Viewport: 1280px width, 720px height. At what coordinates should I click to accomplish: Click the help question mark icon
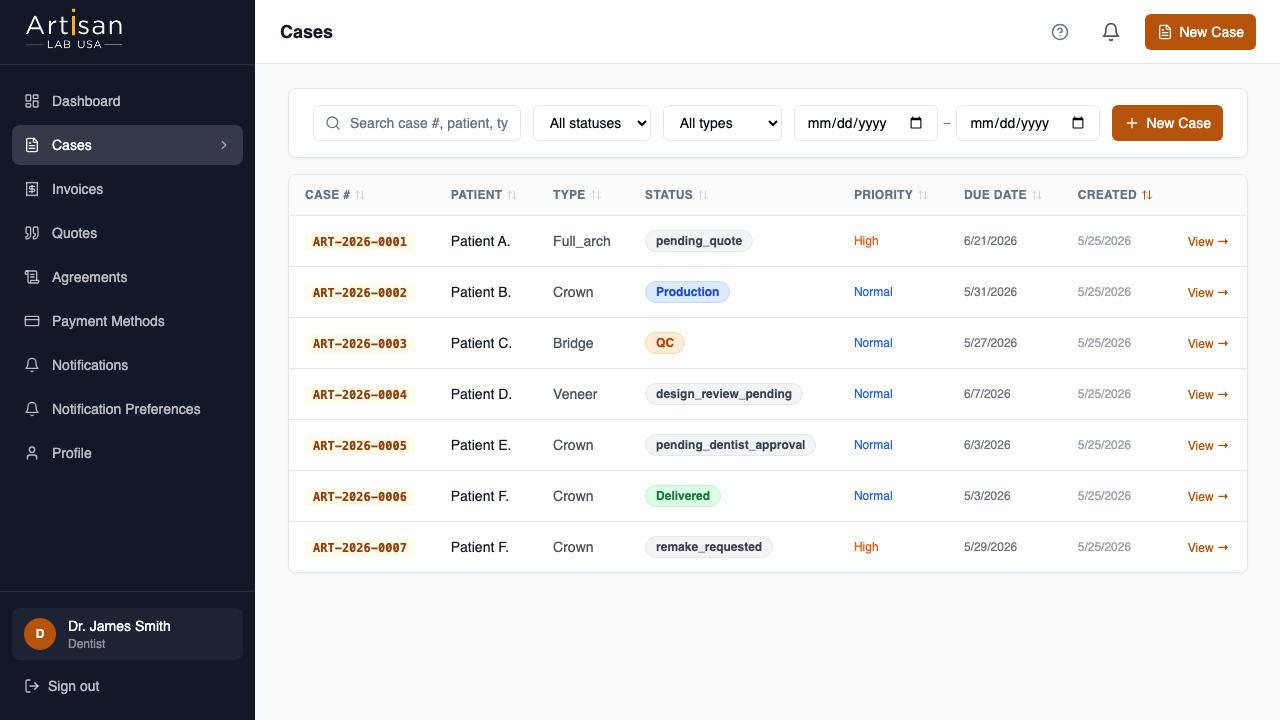1060,32
